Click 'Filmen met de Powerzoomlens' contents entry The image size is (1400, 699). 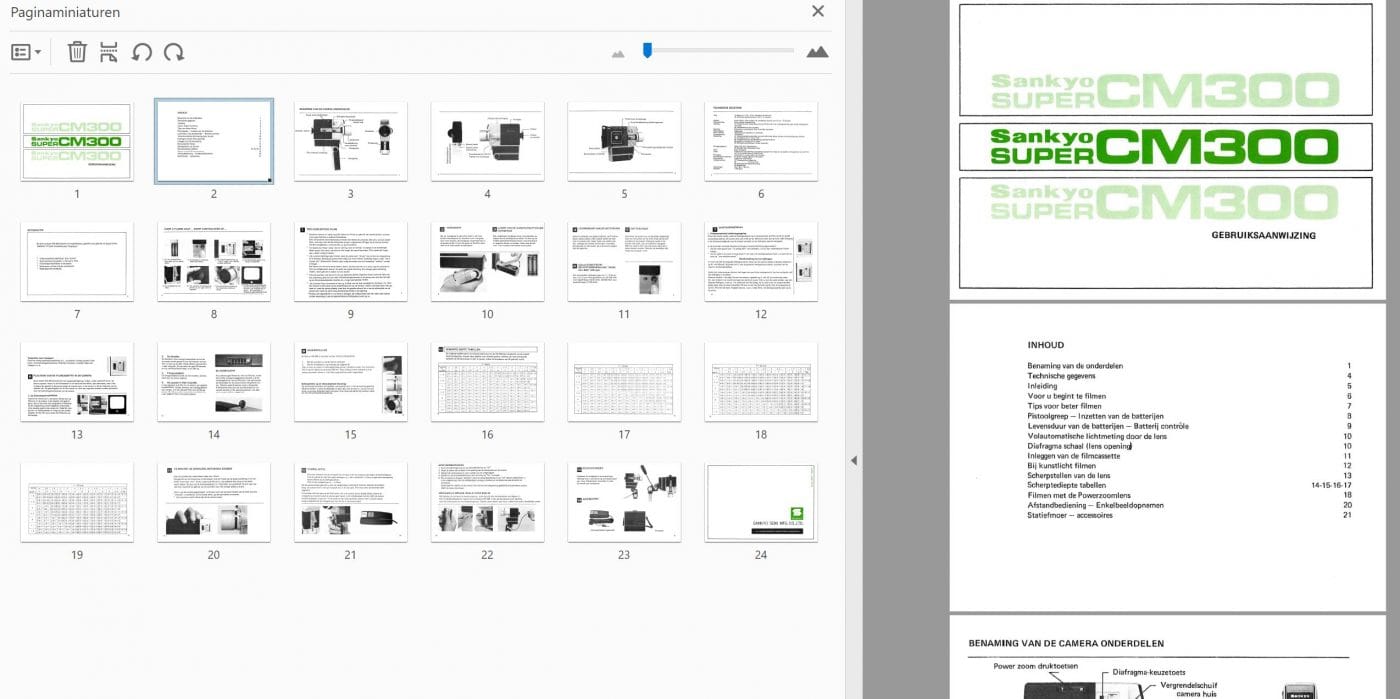tap(1083, 495)
